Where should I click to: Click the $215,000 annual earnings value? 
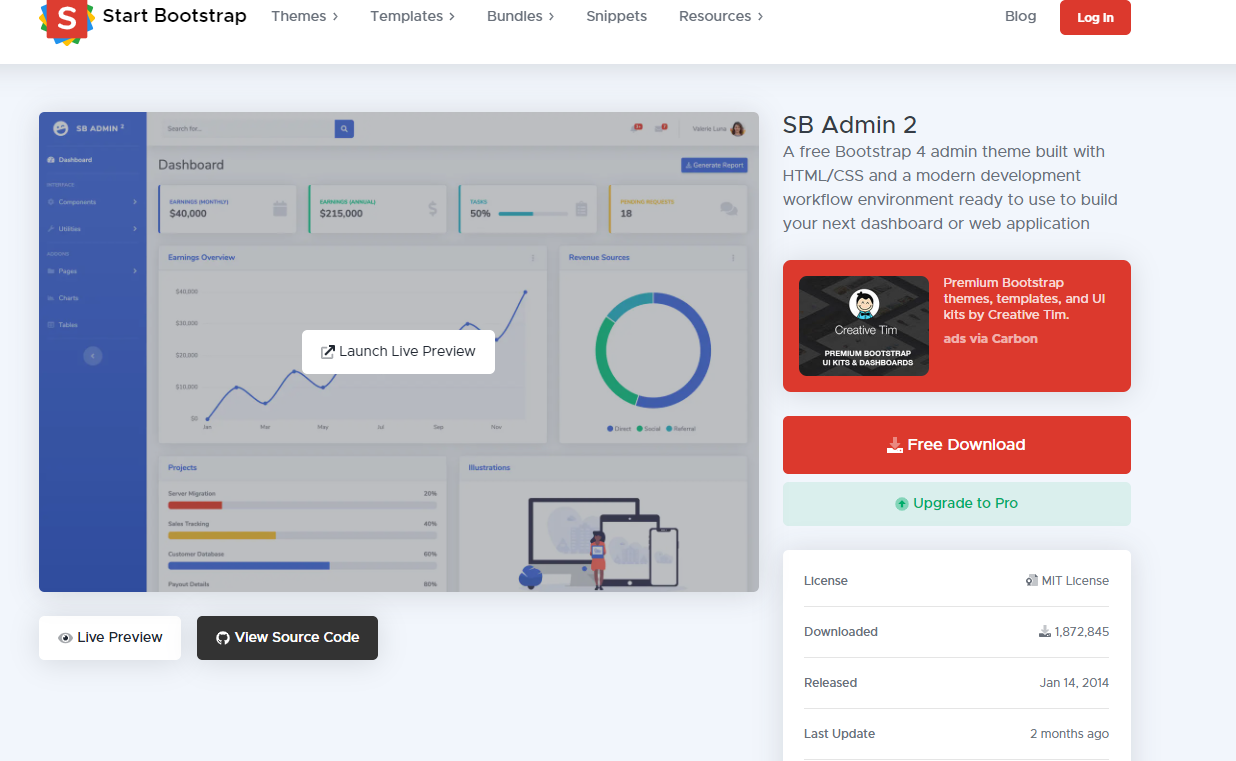click(x=341, y=214)
